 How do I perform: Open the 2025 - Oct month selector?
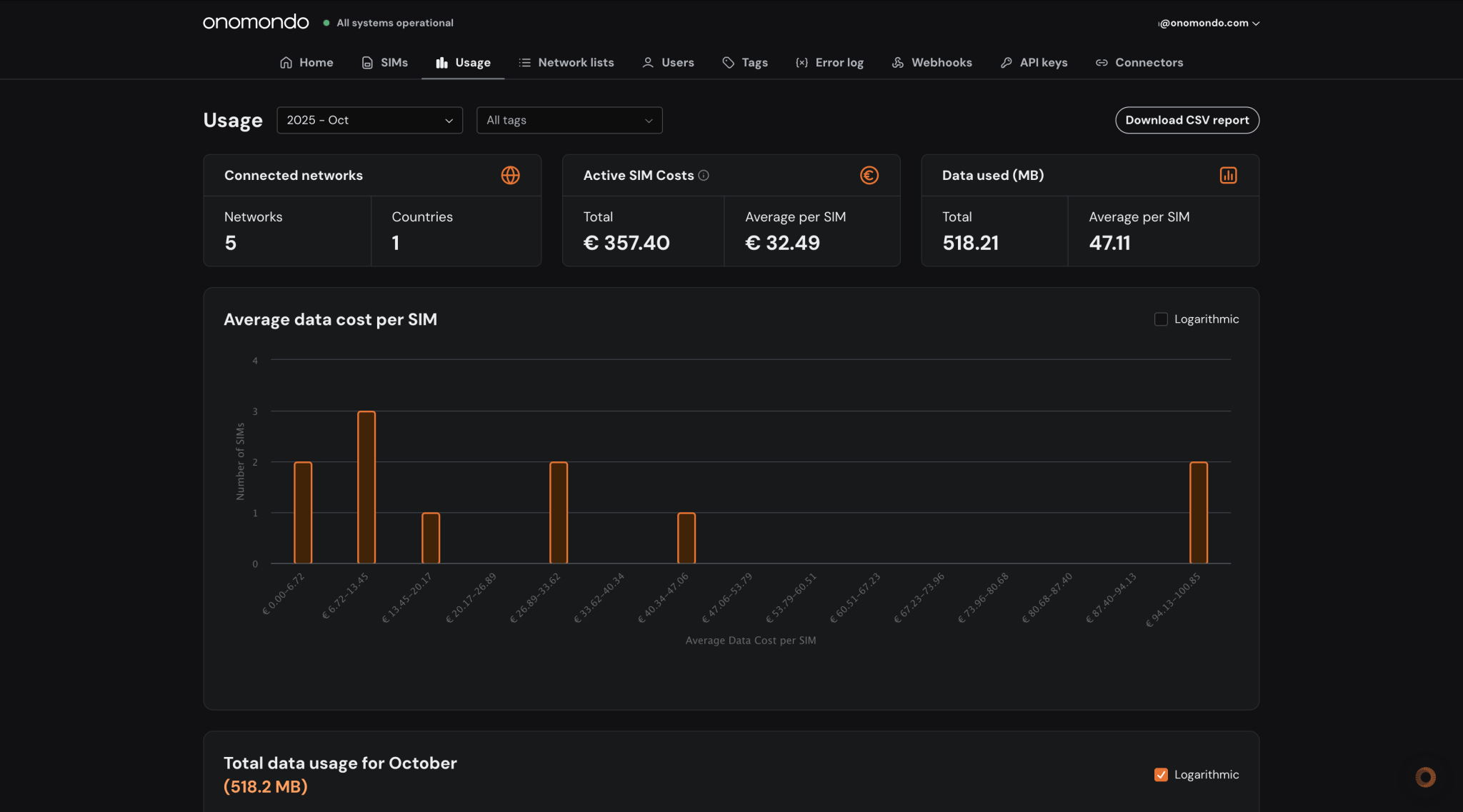[x=369, y=120]
